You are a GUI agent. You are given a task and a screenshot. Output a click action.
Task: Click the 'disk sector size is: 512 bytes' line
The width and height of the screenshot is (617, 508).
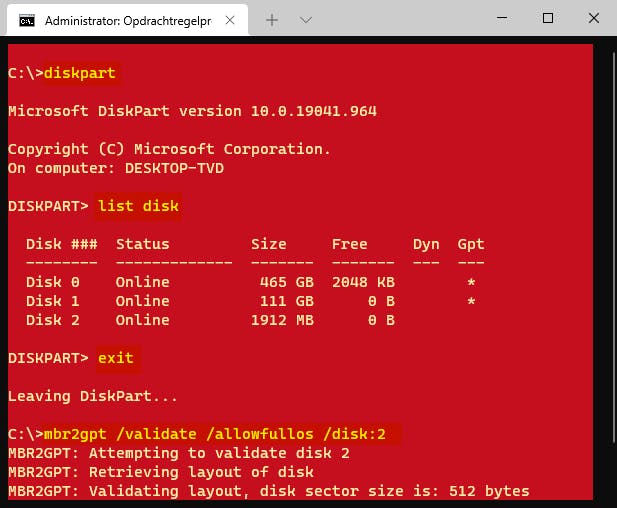(395, 491)
